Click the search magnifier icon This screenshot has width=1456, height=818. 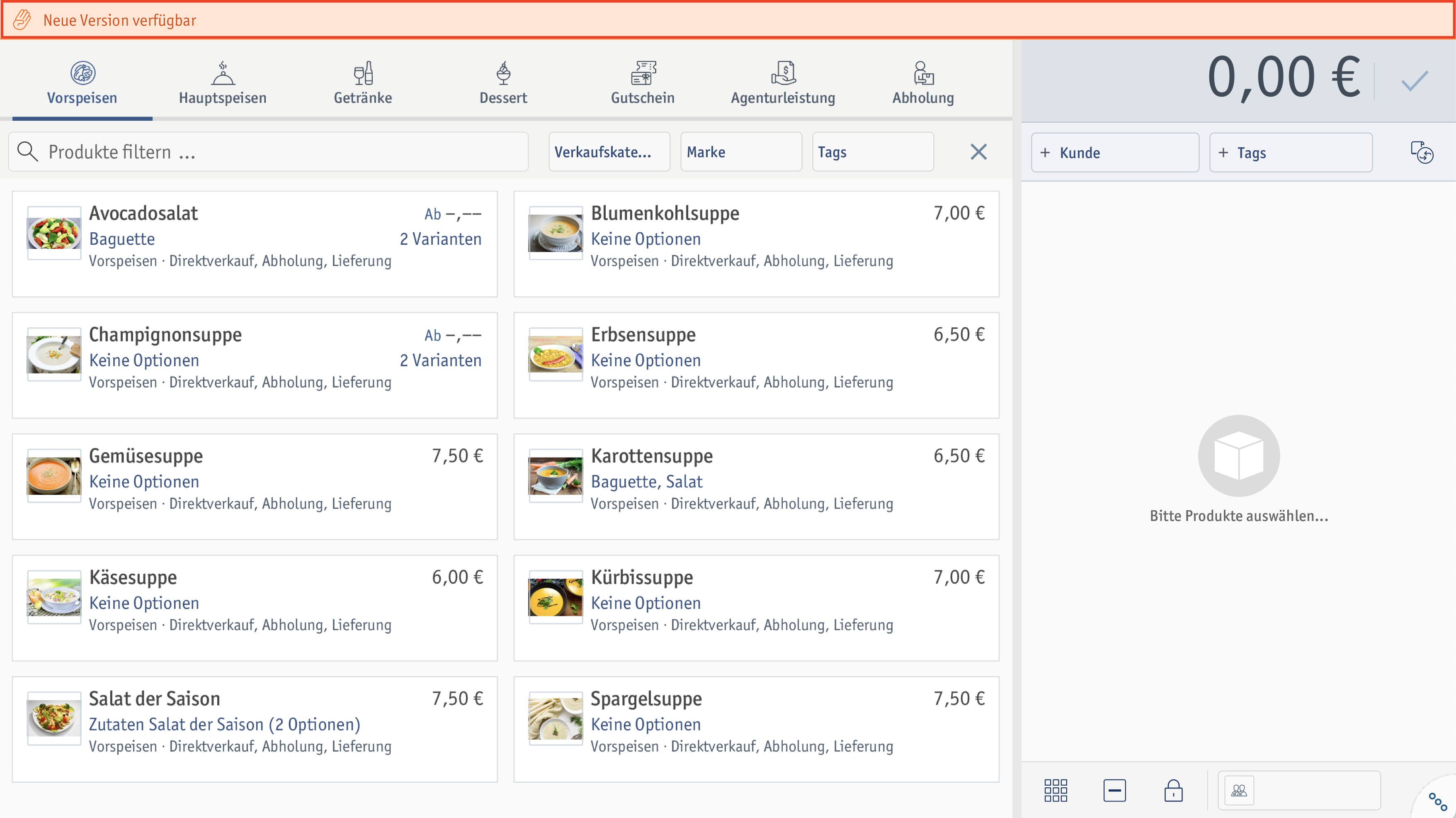click(x=27, y=151)
